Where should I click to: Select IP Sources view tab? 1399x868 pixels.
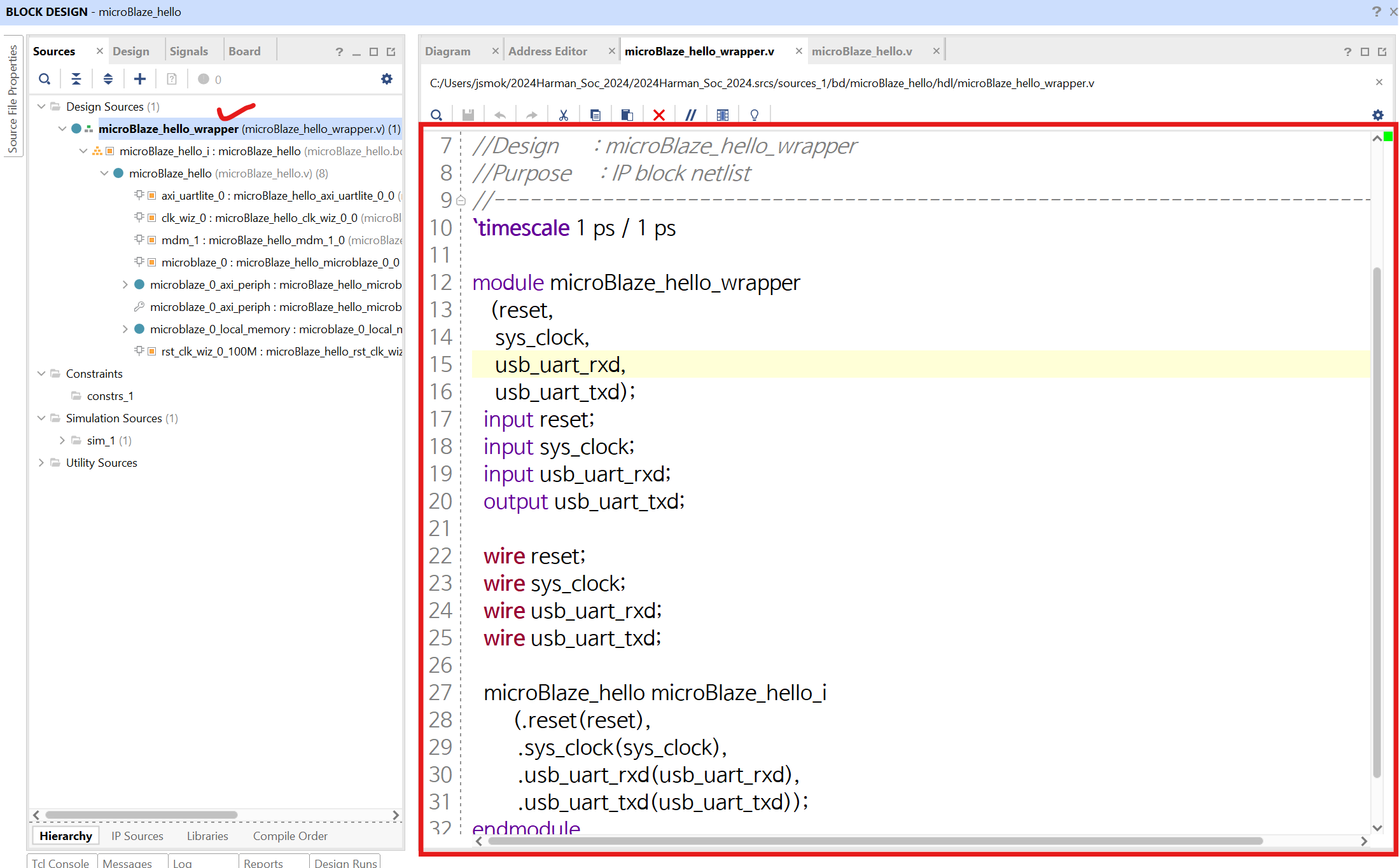pyautogui.click(x=137, y=836)
